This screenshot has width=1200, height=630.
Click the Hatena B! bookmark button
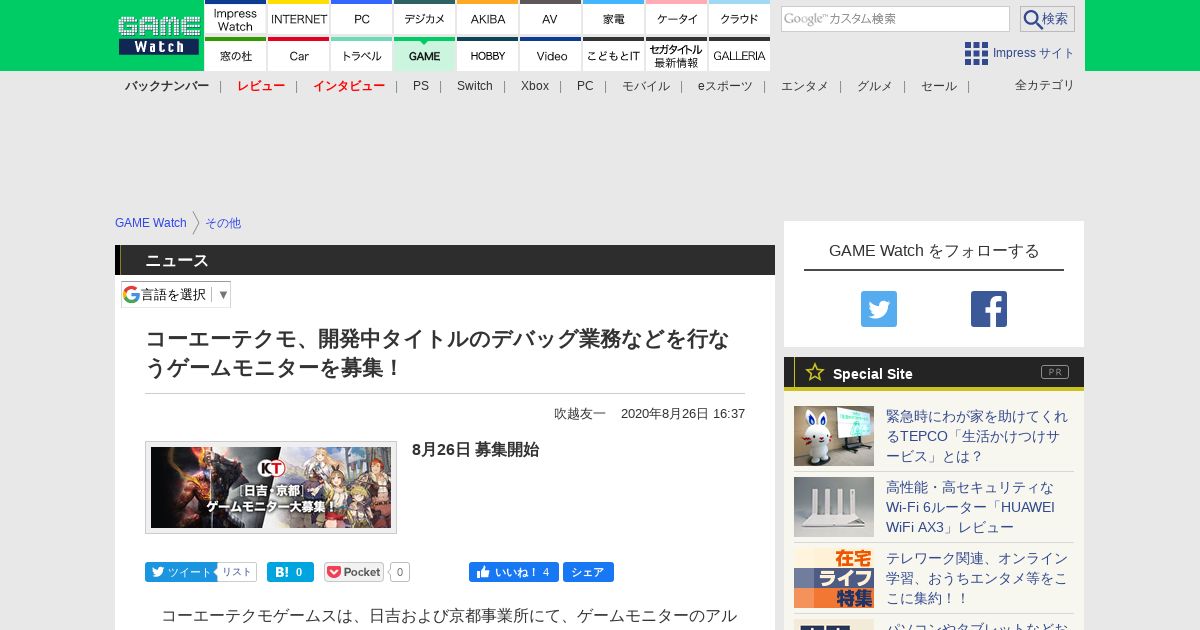(290, 572)
